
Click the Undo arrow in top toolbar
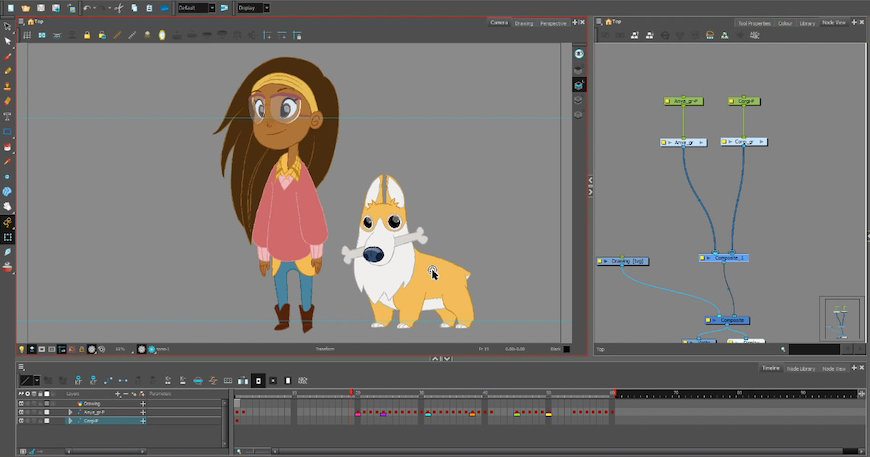(87, 8)
